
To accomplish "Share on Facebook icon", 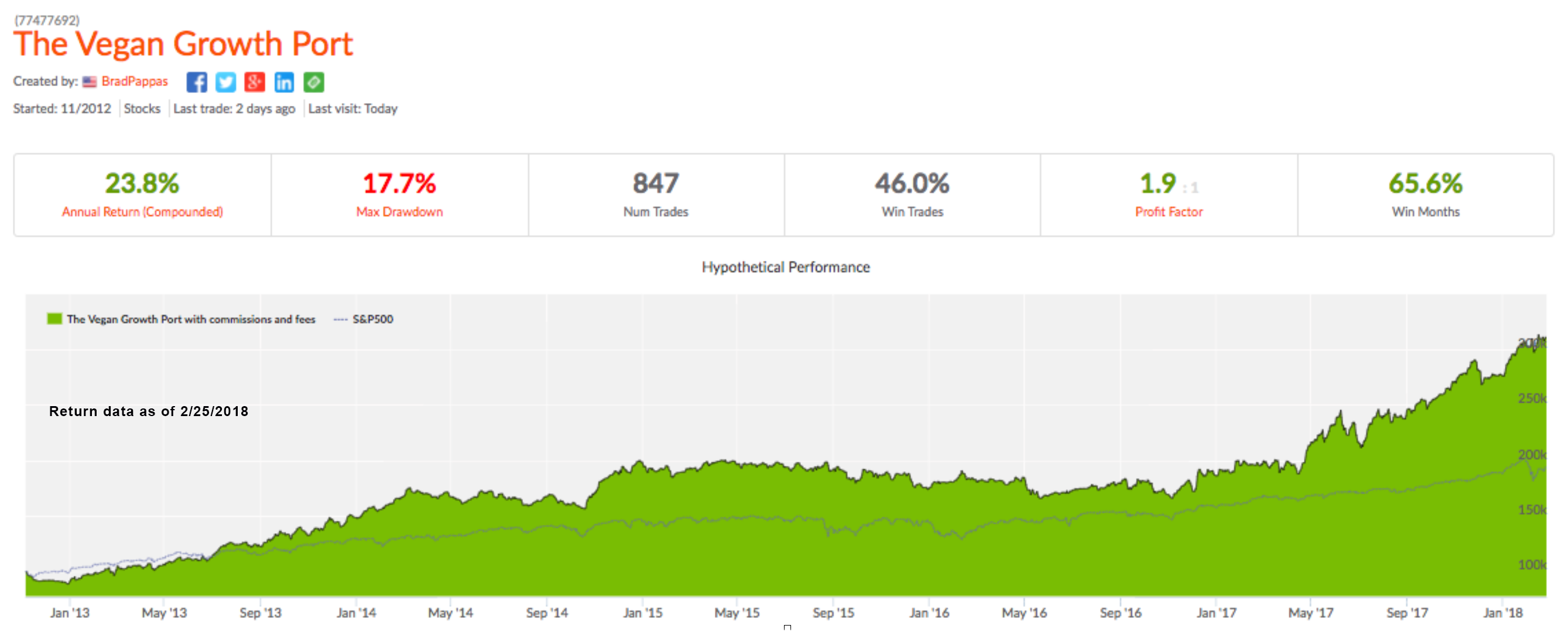I will (x=197, y=82).
